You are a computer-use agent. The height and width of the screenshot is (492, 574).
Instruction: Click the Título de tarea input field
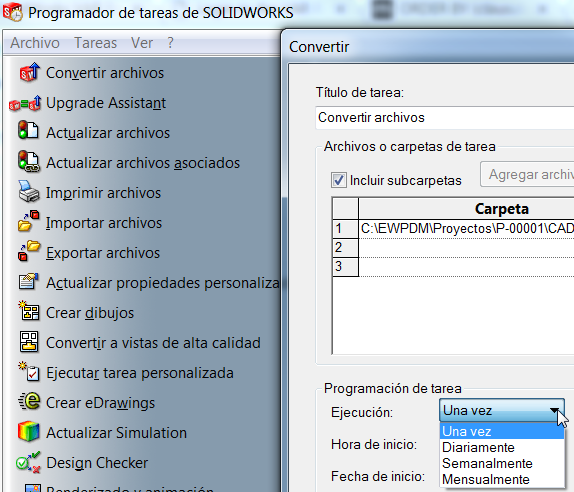[445, 118]
